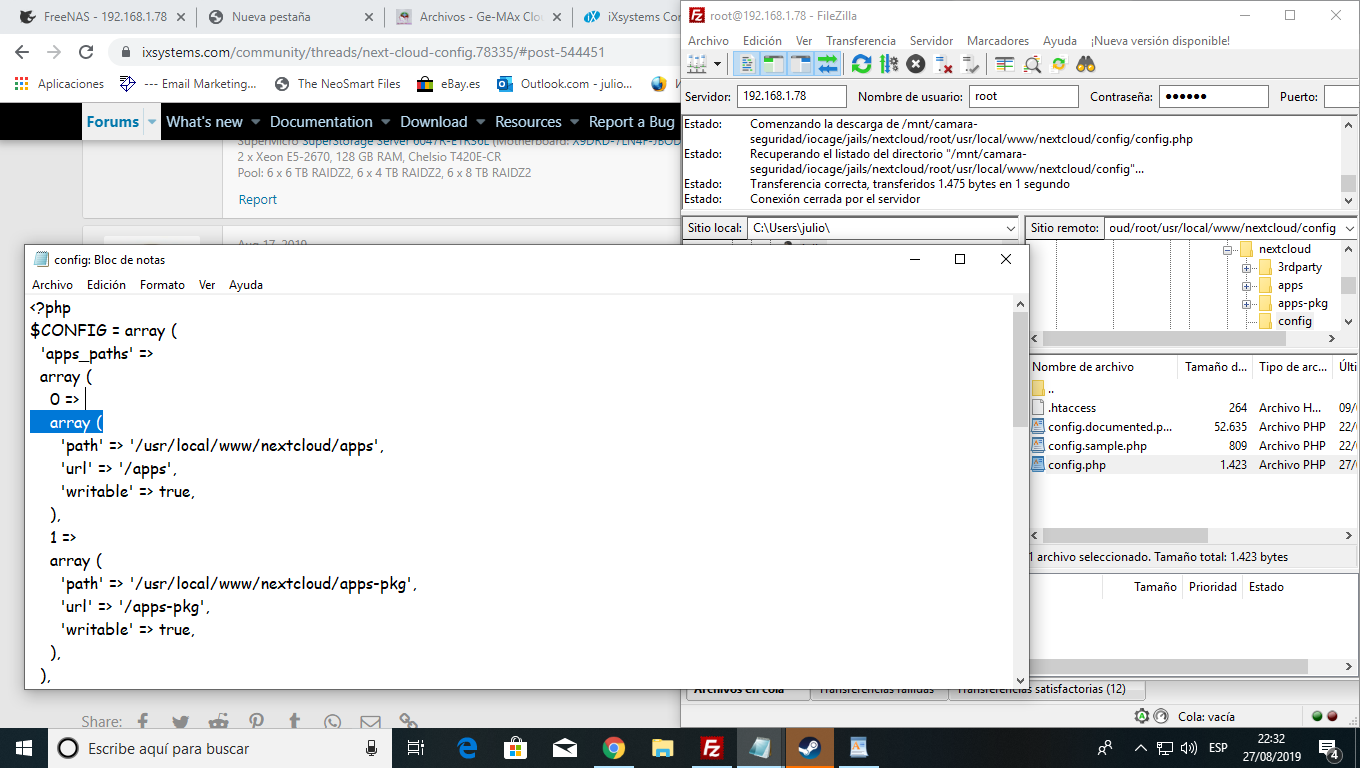Open directory listing filters icon
Viewport: 1360px width, 768px height.
pyautogui.click(x=1005, y=64)
